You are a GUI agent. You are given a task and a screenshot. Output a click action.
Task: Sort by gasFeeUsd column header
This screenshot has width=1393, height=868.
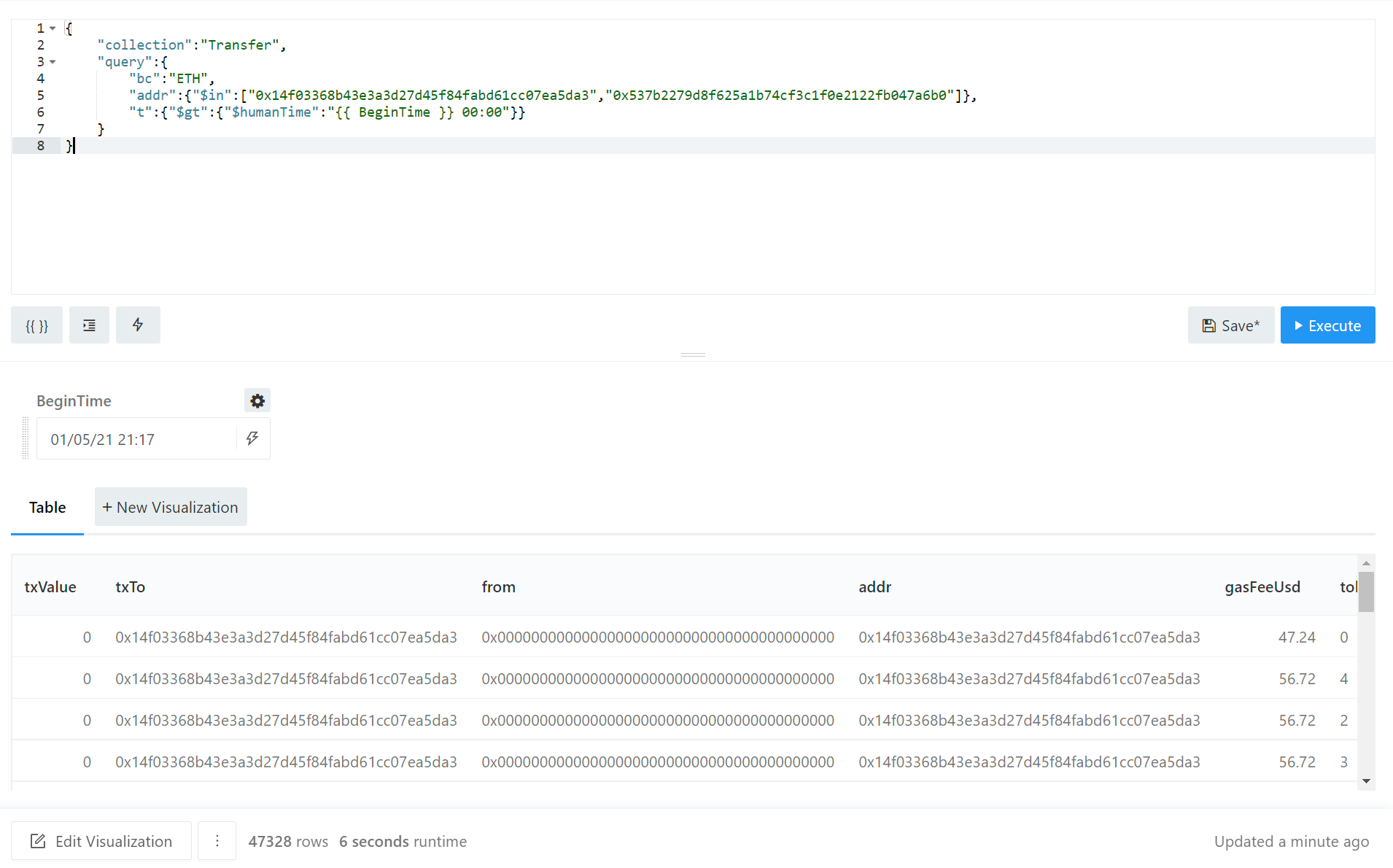tap(1262, 587)
